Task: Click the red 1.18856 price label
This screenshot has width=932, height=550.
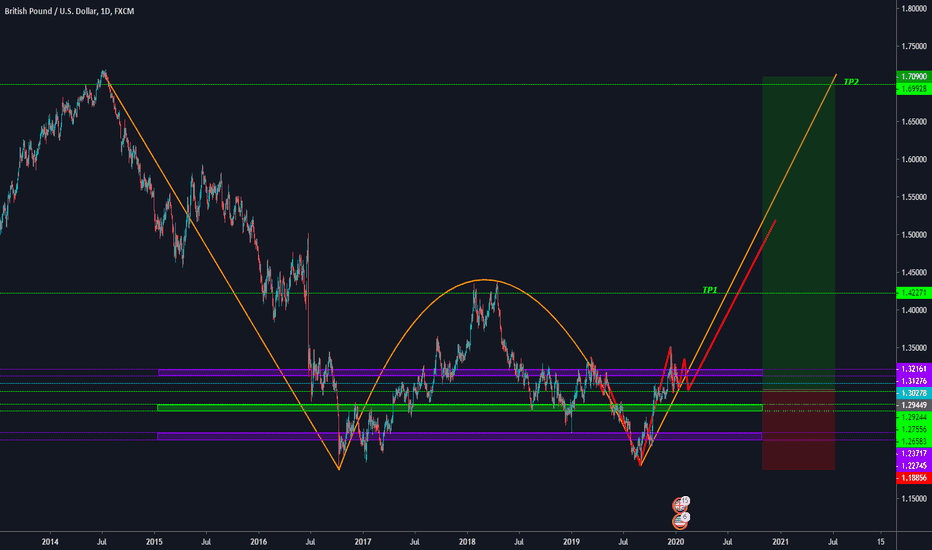Action: click(x=913, y=479)
